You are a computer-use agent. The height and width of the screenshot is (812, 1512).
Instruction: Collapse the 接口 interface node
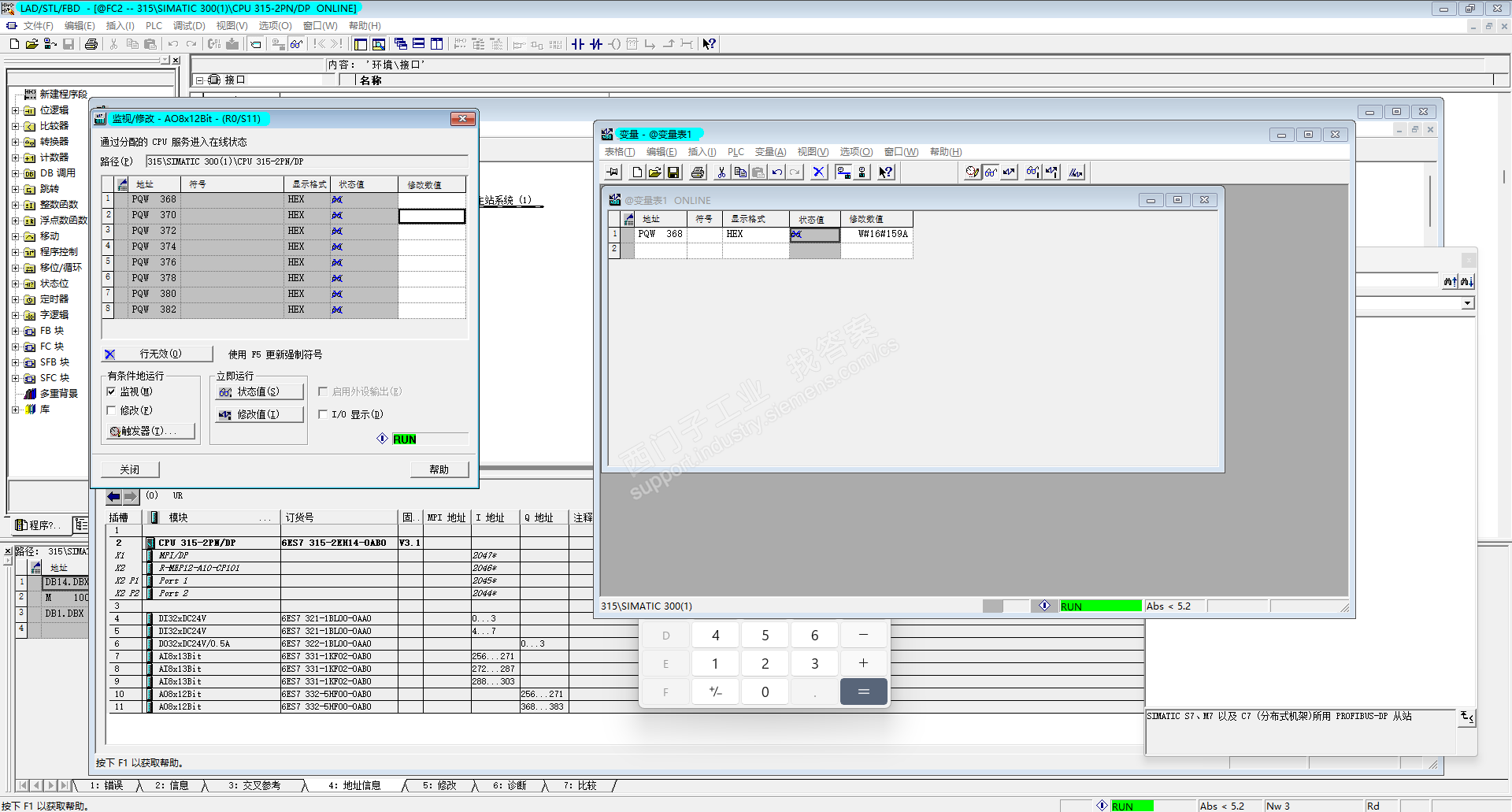point(200,80)
